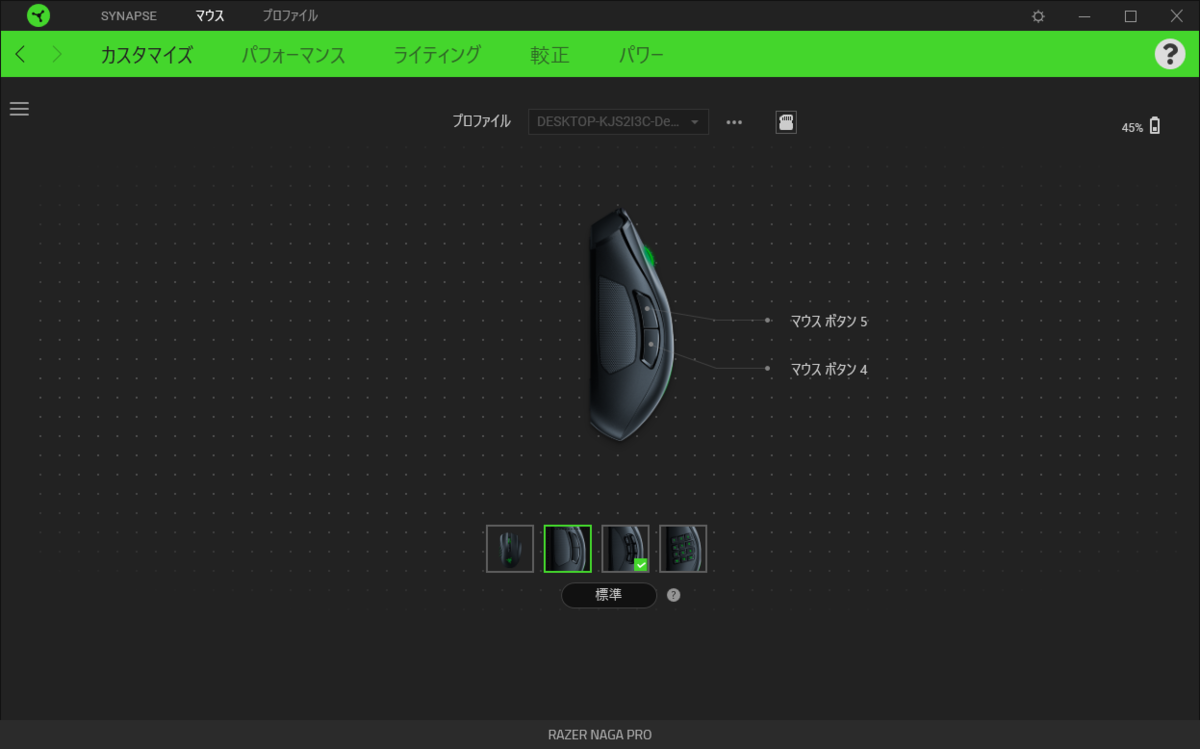The width and height of the screenshot is (1200, 749).
Task: Go back with the left arrow
Action: 21,54
